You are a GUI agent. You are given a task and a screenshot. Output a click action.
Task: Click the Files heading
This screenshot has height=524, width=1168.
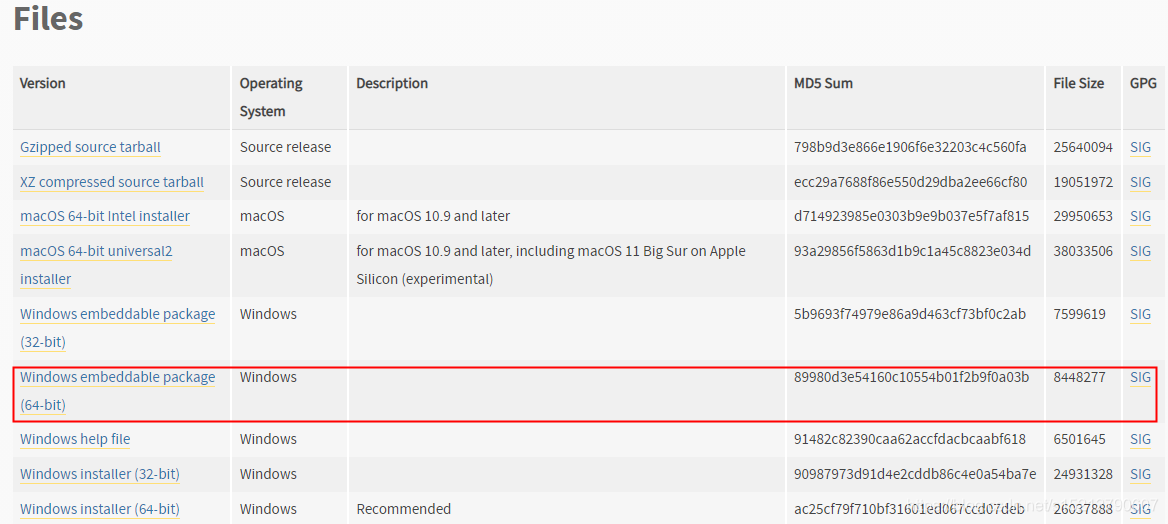click(48, 19)
